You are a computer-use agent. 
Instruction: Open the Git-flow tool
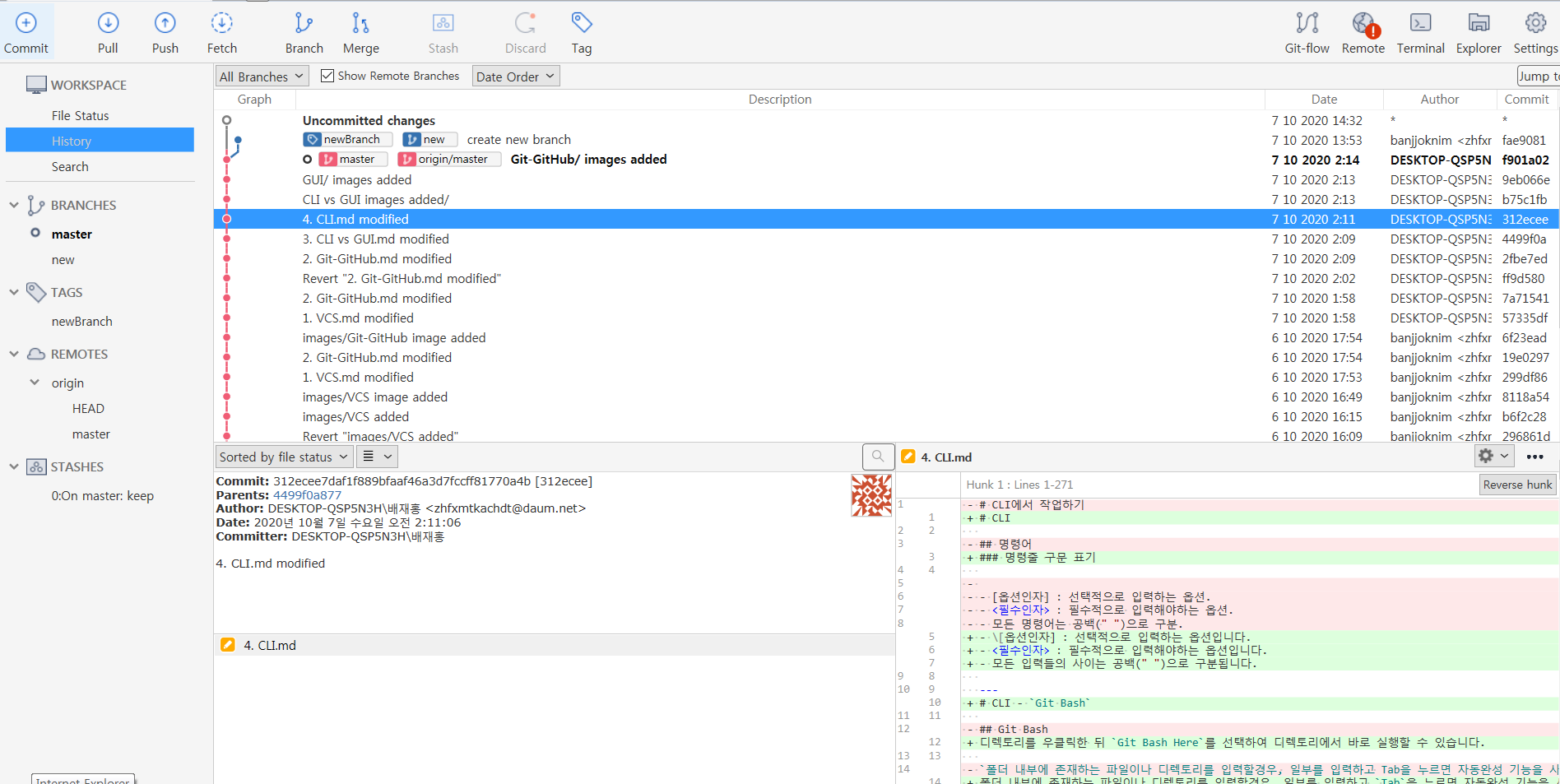(1307, 31)
